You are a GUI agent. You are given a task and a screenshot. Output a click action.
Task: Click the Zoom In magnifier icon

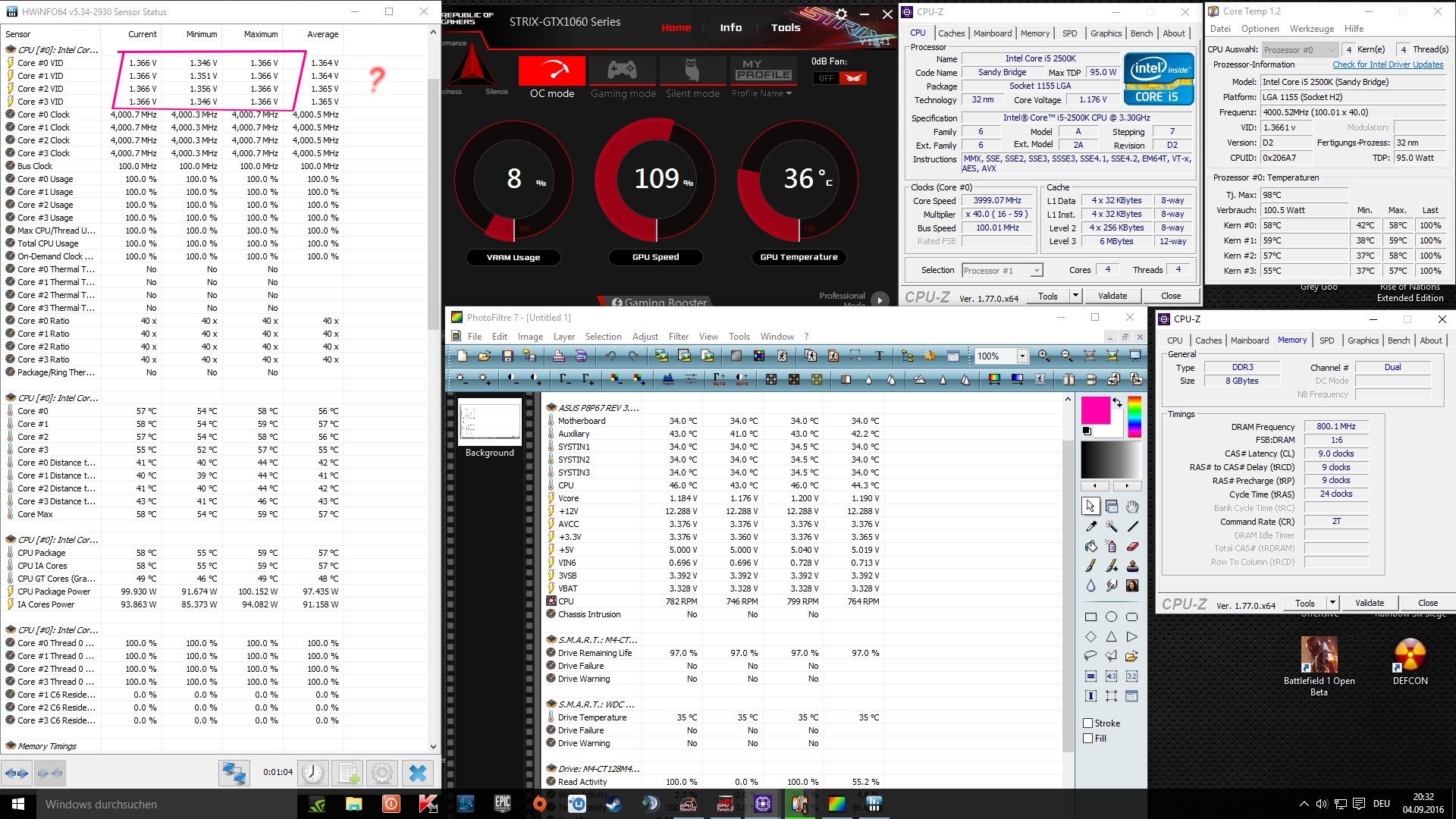(1044, 356)
